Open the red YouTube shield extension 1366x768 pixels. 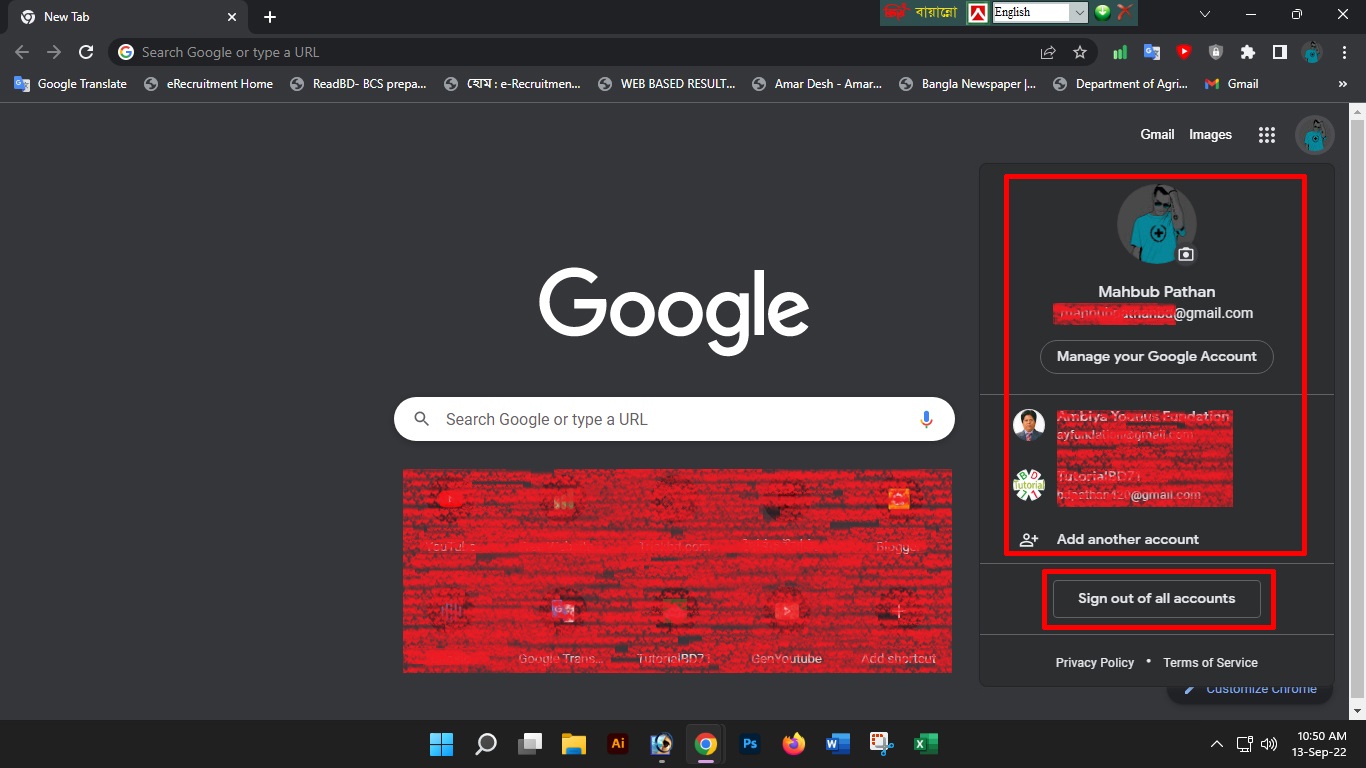point(1184,52)
